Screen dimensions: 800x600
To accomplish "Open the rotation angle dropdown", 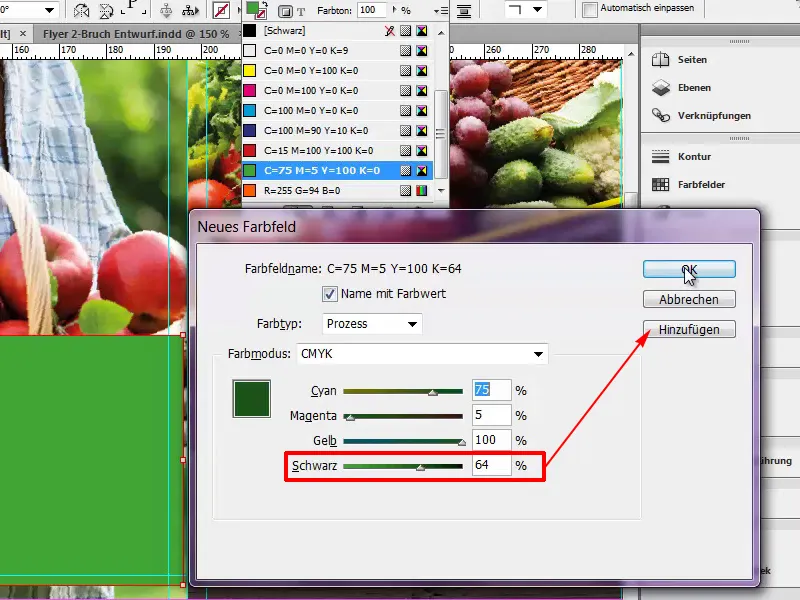I will click(x=49, y=10).
